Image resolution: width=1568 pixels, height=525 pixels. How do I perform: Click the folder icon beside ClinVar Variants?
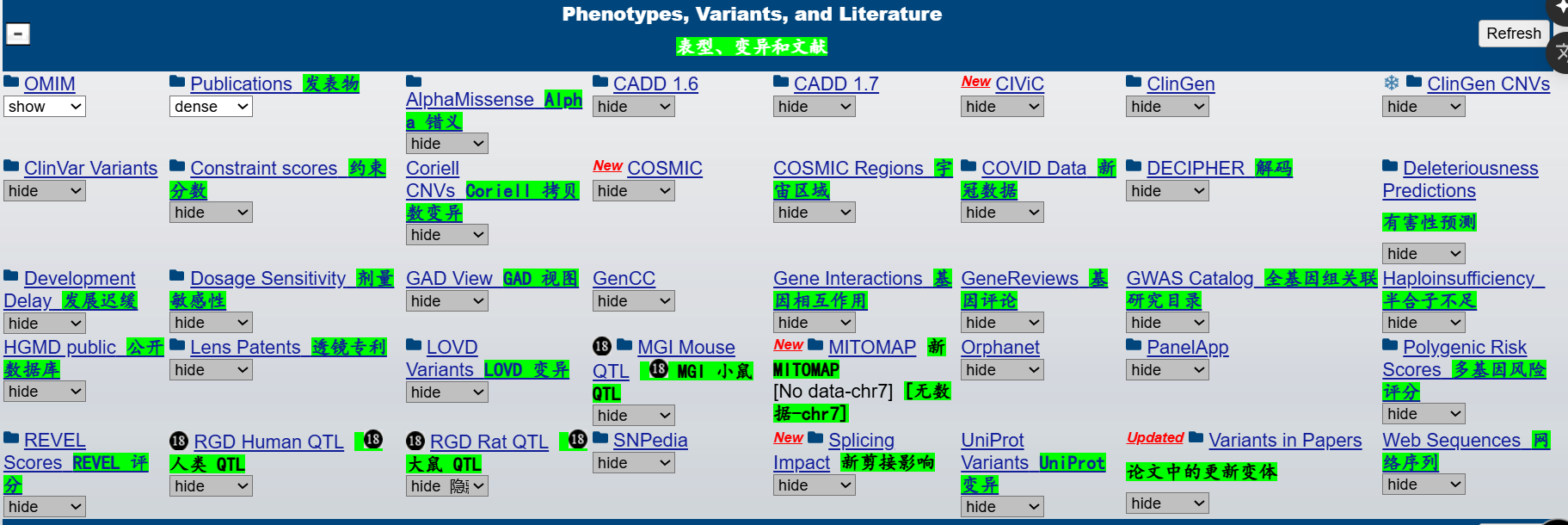click(x=11, y=166)
